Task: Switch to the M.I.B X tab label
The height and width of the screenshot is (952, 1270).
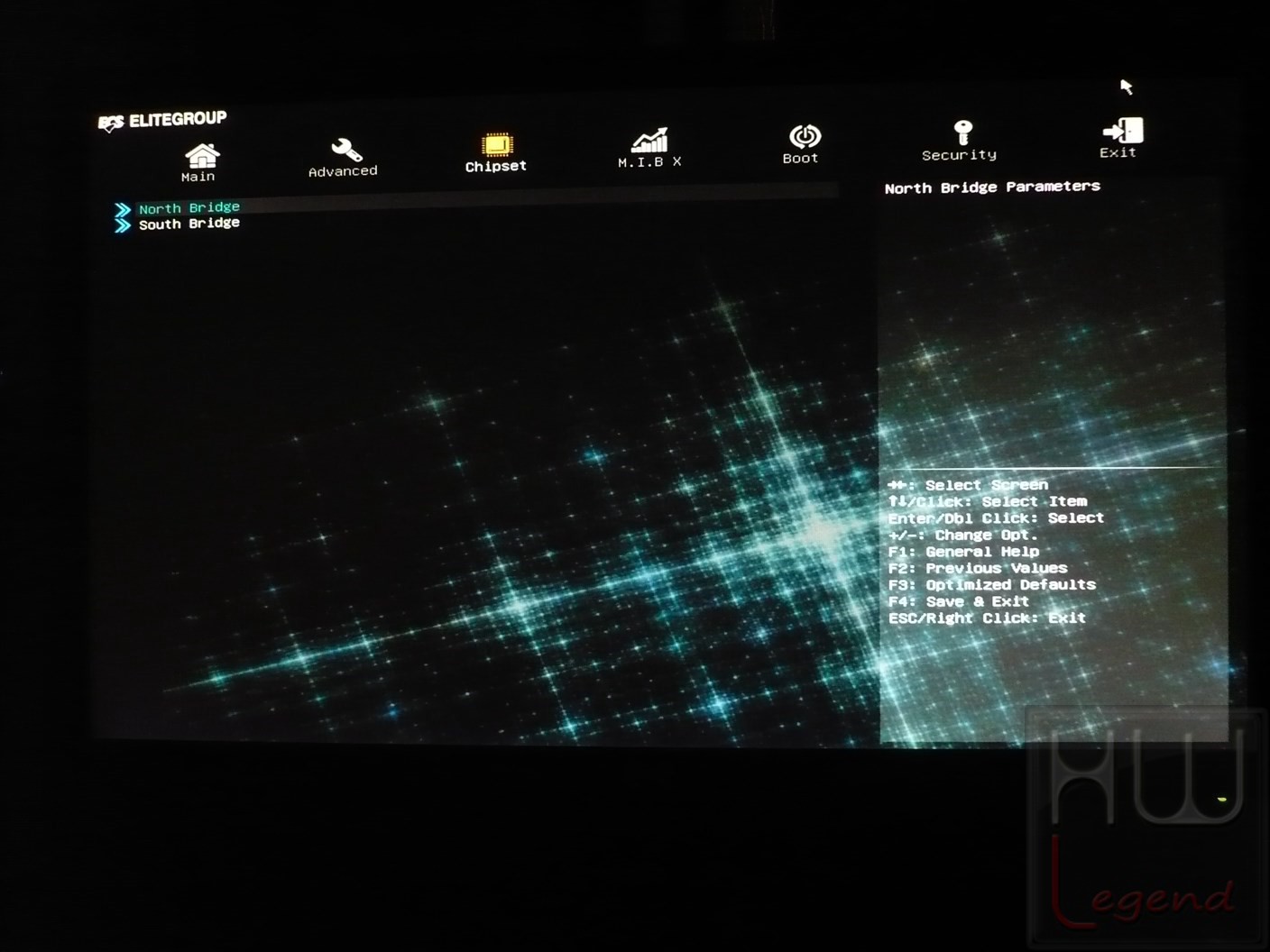Action: [649, 161]
